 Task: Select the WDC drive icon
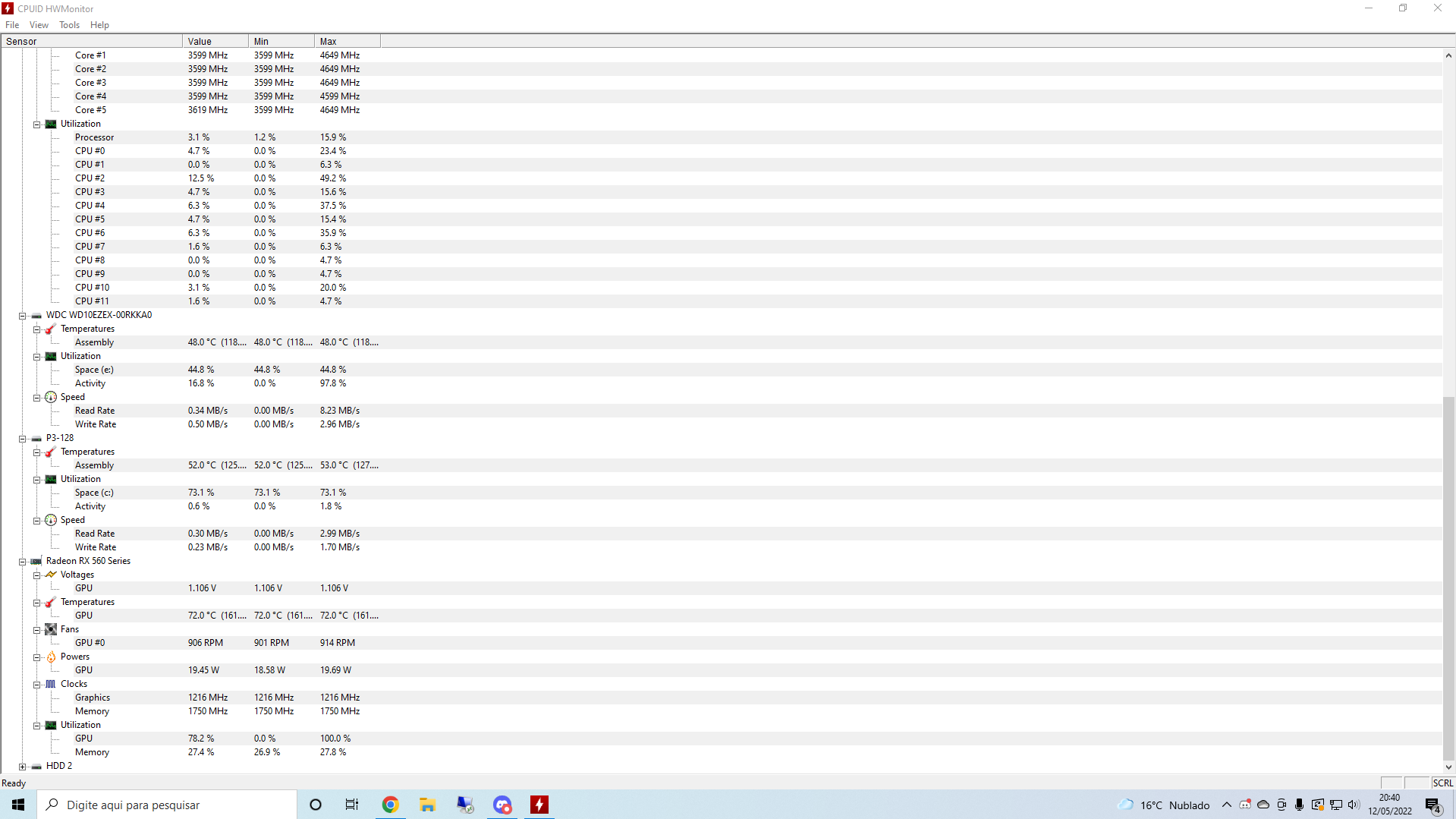pos(36,315)
